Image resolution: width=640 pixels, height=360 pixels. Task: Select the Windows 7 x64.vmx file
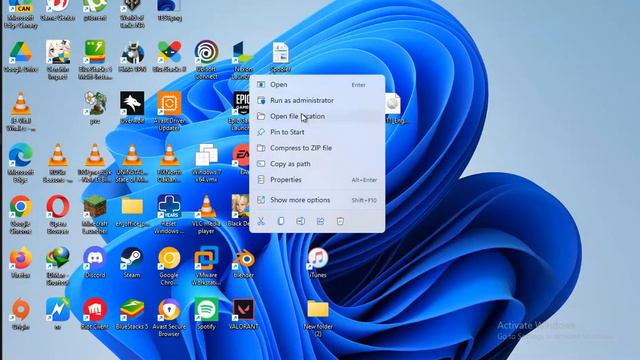click(x=207, y=162)
